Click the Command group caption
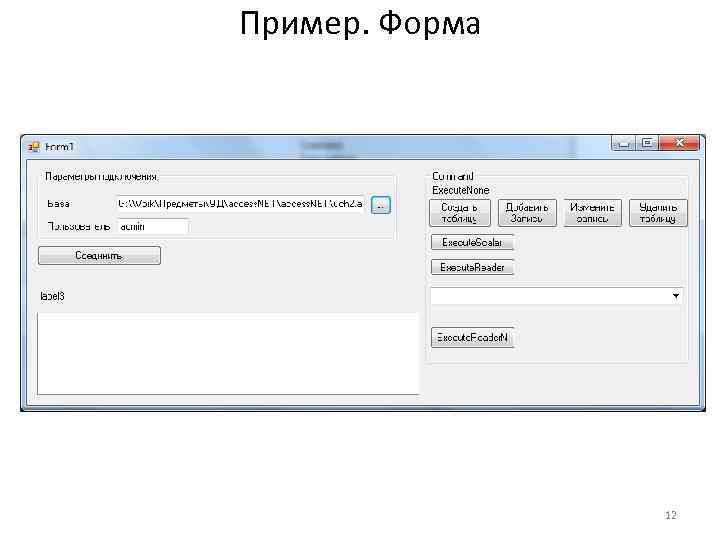Viewport: 720px width, 540px height. pos(453,176)
